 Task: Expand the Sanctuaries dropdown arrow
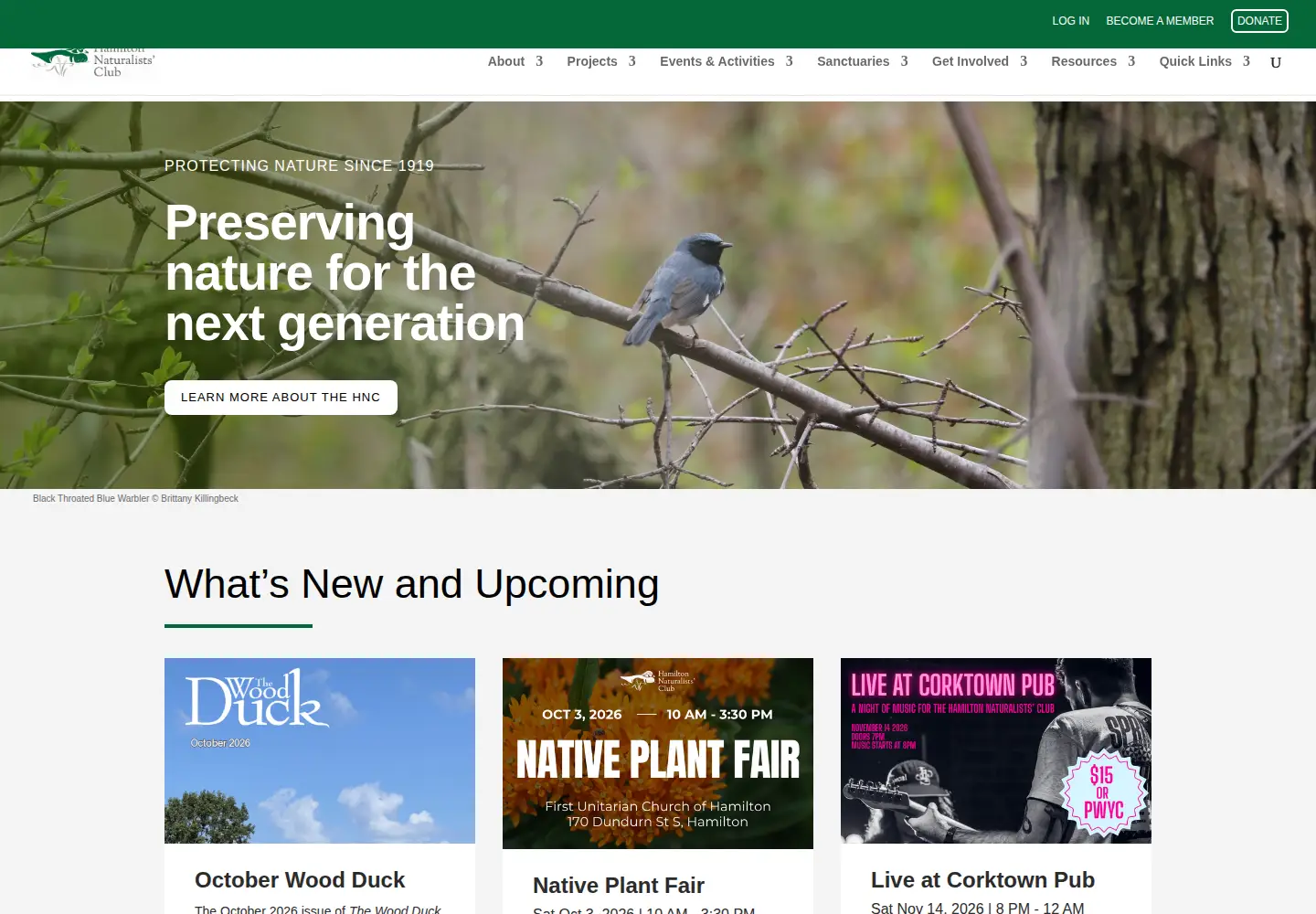click(x=904, y=61)
